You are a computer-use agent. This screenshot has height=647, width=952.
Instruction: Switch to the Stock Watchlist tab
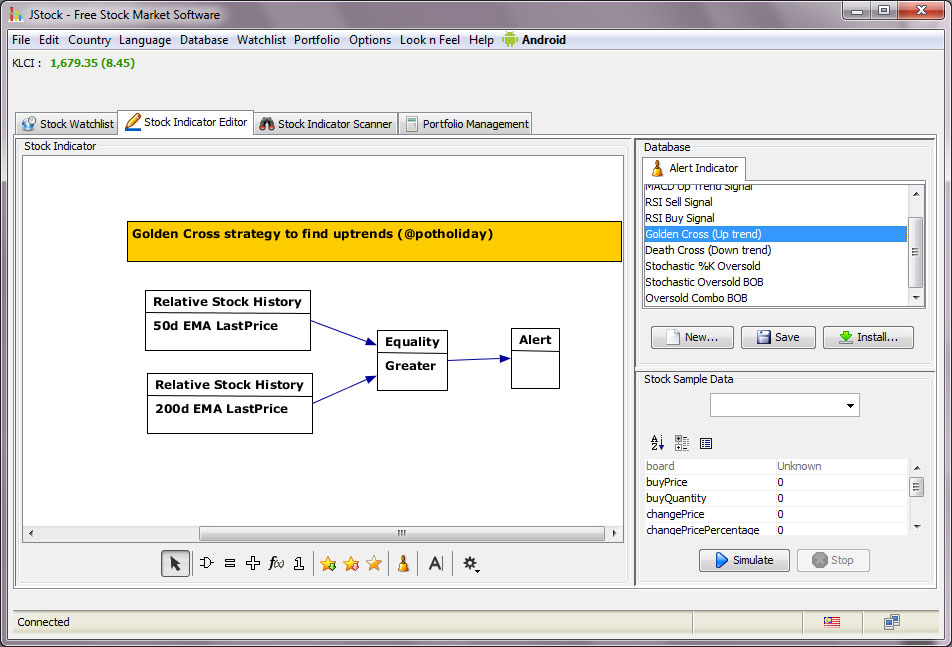[67, 124]
